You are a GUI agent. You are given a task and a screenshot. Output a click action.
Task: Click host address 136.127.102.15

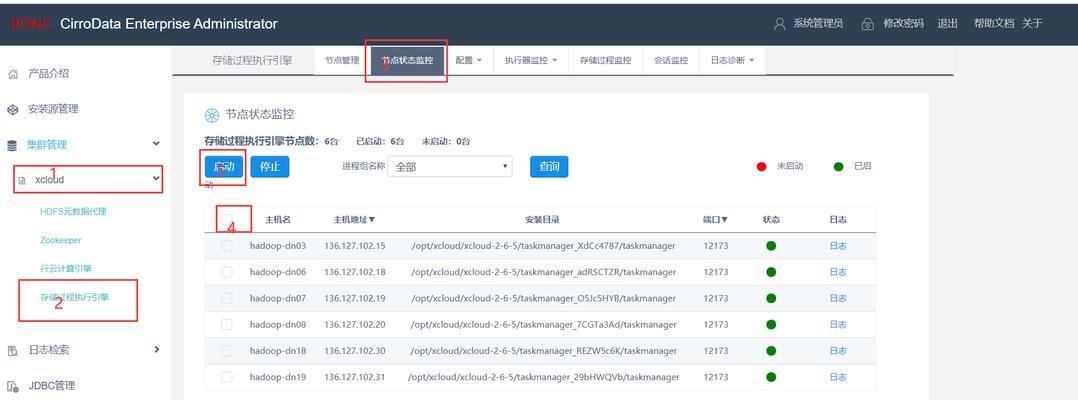(355, 246)
